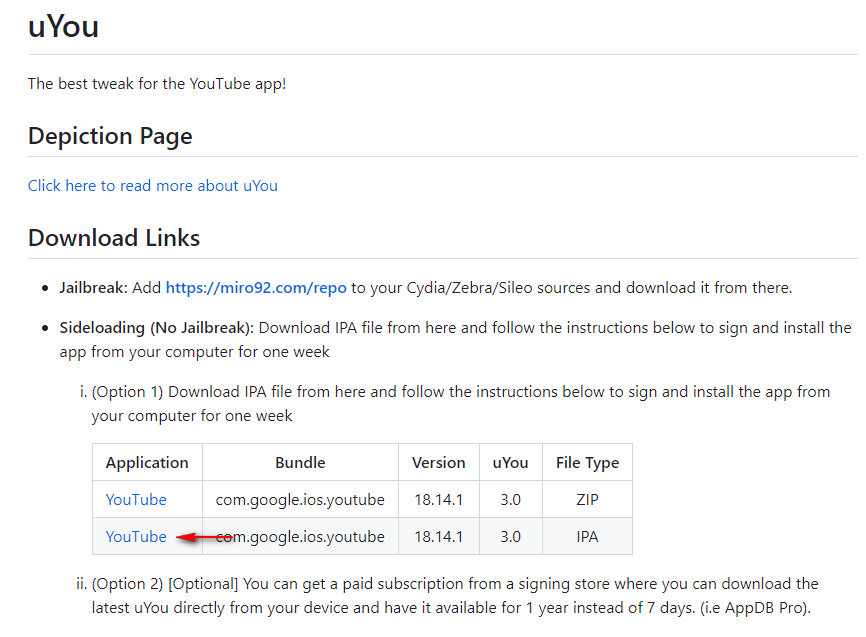Select the '(Option 1)' list item text
The width and height of the screenshot is (866, 637).
[x=461, y=404]
